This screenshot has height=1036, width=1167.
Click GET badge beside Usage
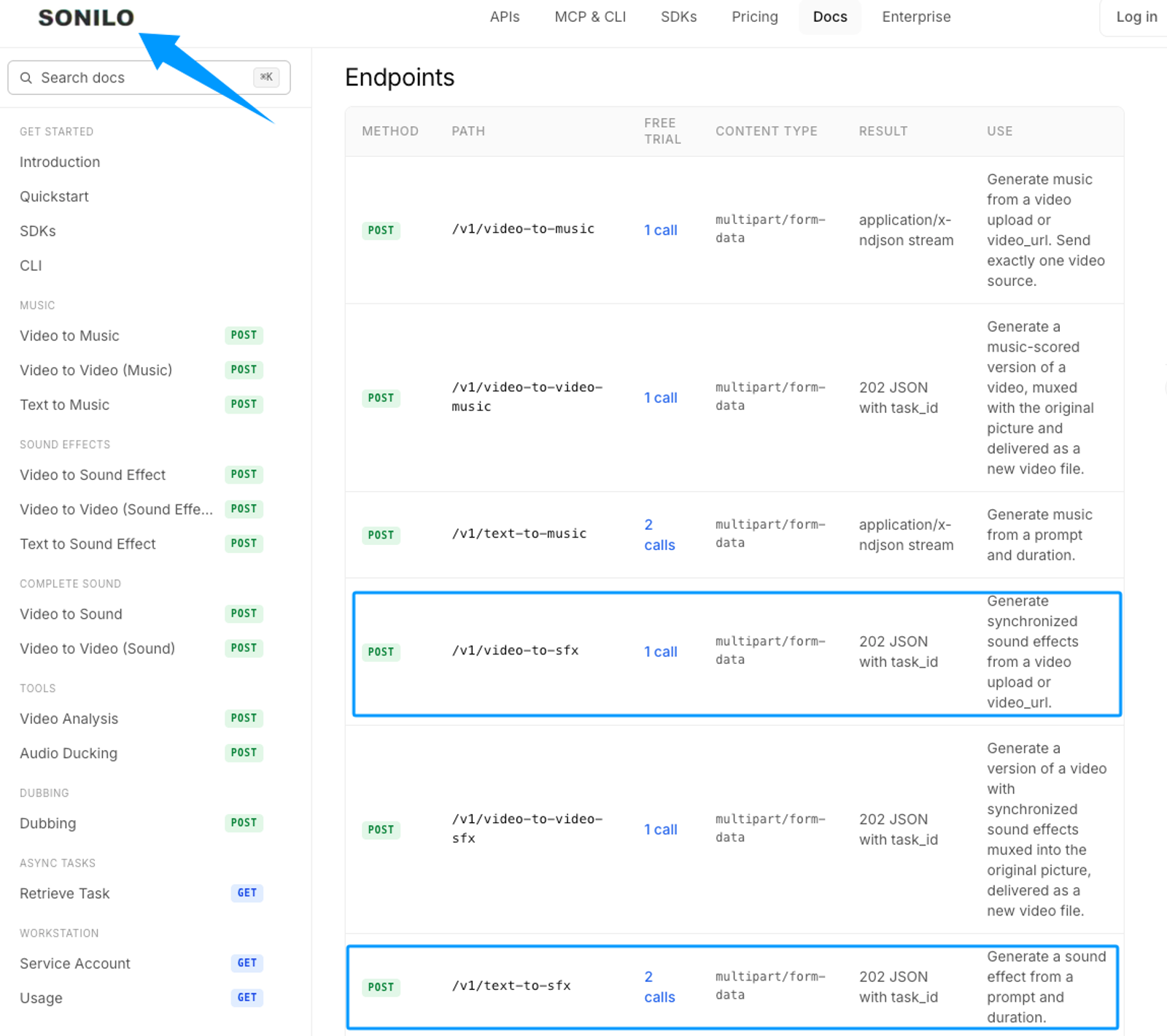click(247, 997)
